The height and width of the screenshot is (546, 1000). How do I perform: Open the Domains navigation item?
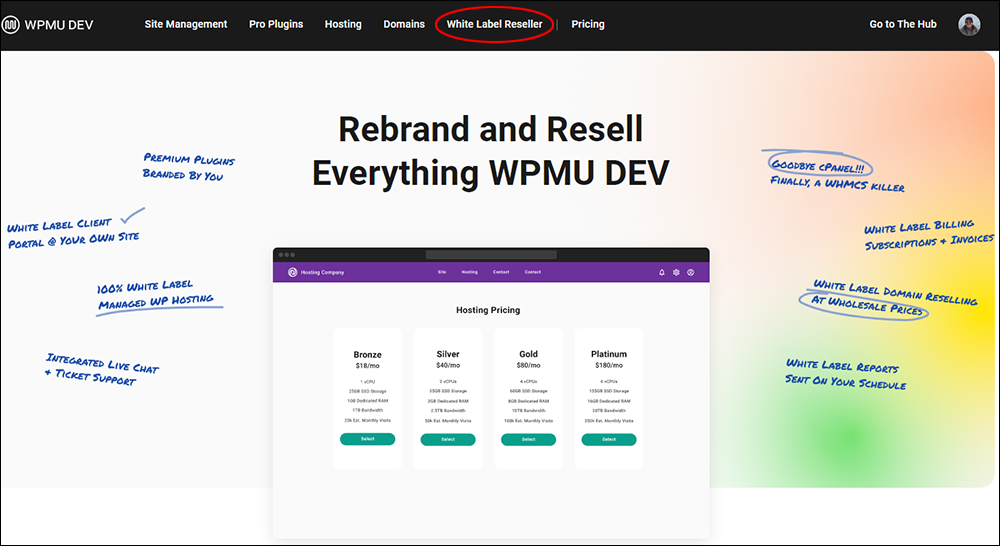[404, 24]
